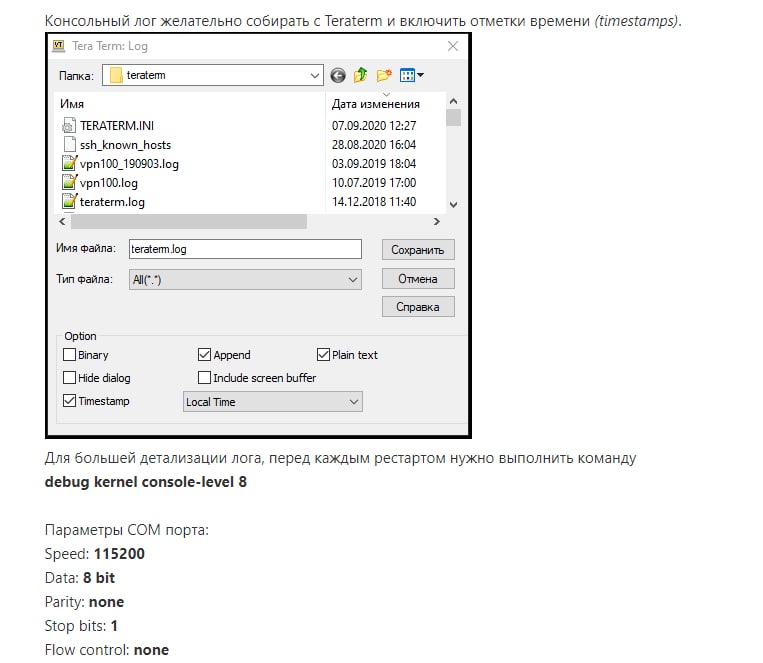763x663 pixels.
Task: Click the vpn100_190903.log file icon
Action: point(70,164)
